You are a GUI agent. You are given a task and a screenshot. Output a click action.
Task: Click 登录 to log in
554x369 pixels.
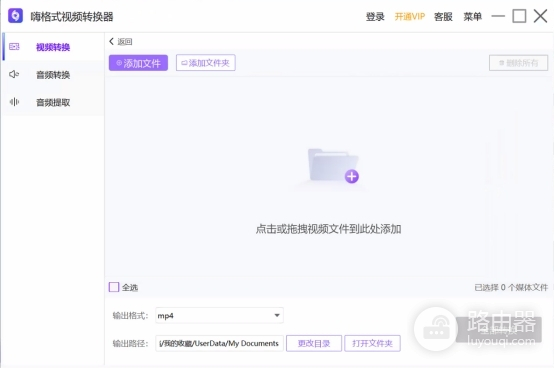[375, 17]
